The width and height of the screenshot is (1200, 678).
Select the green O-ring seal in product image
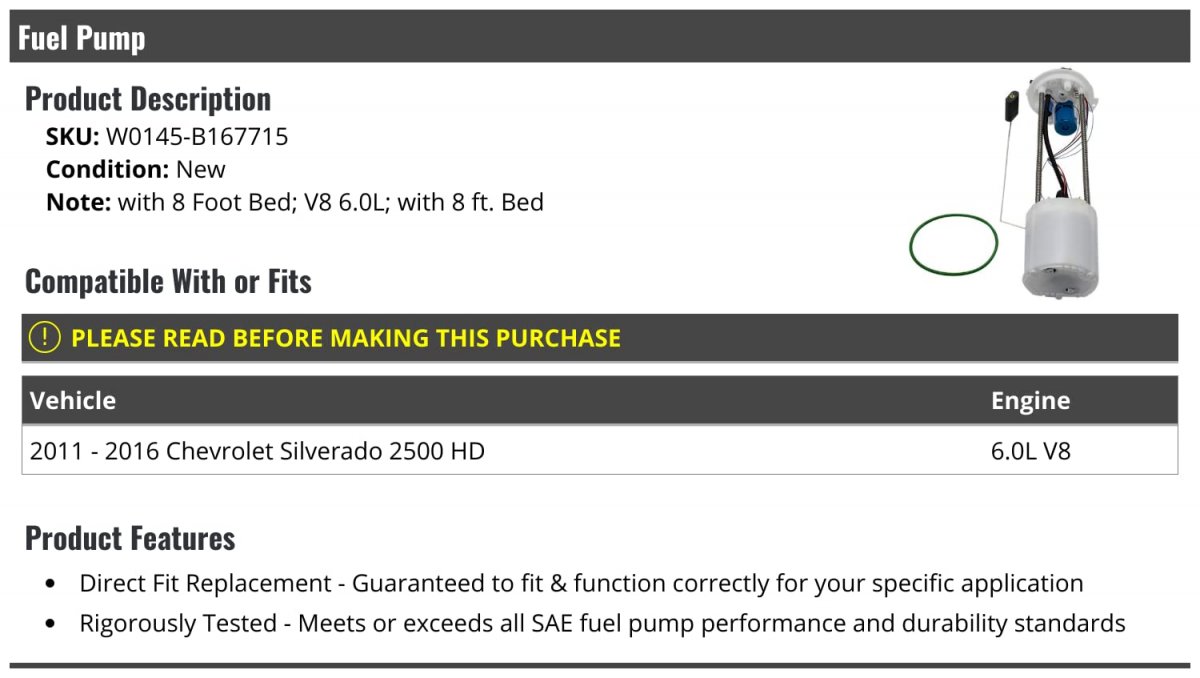954,243
